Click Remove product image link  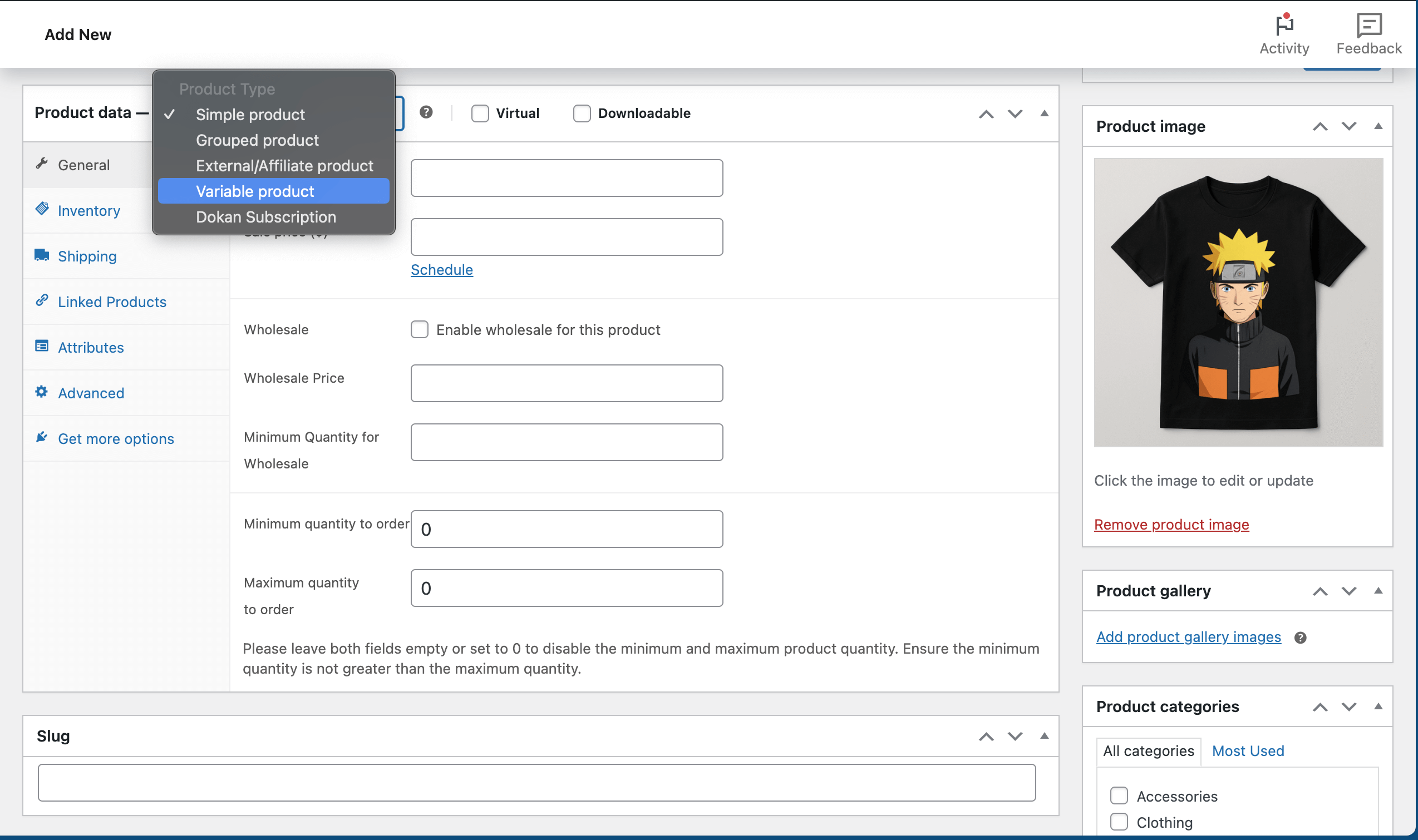point(1171,525)
